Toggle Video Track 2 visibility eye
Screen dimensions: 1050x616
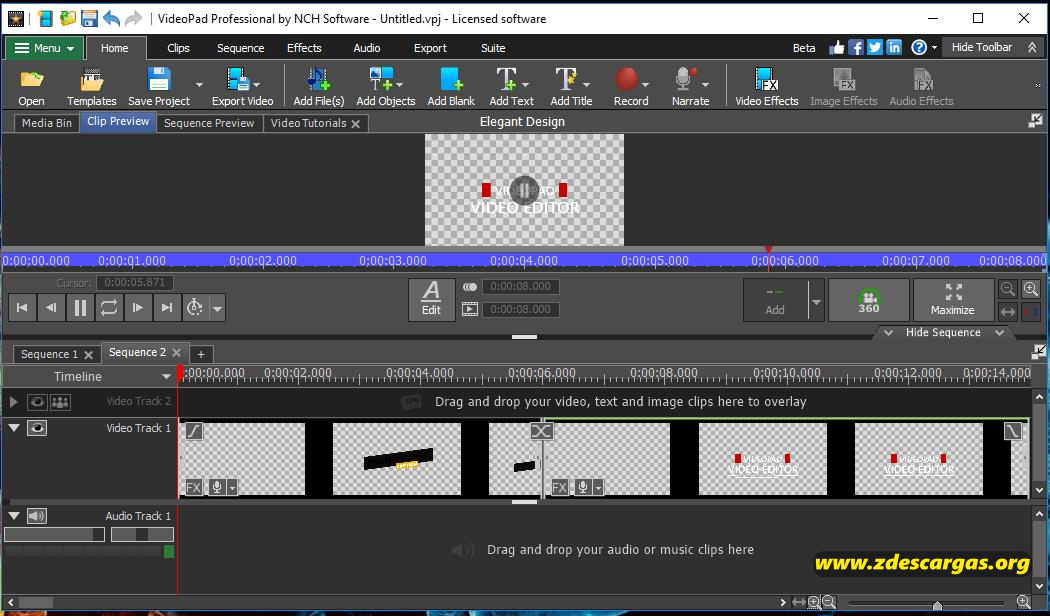click(x=37, y=402)
